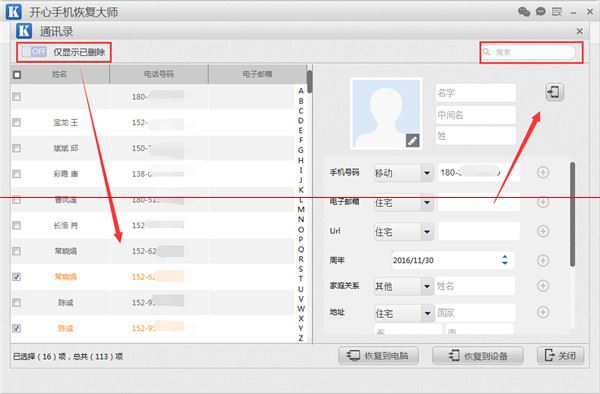600x394 pixels.
Task: Toggle the 仅显示已删除 OFF switch
Action: pos(34,52)
